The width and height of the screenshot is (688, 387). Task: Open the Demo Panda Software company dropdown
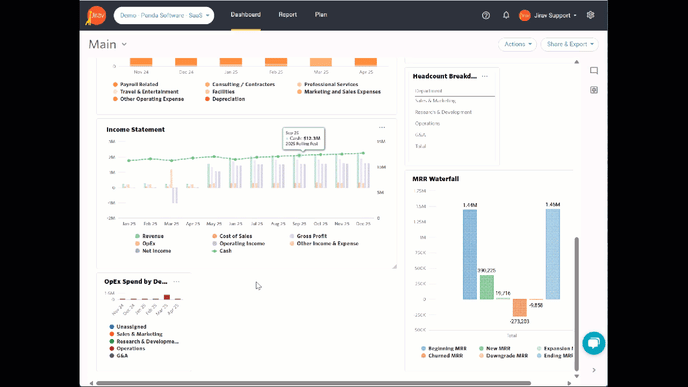[164, 15]
